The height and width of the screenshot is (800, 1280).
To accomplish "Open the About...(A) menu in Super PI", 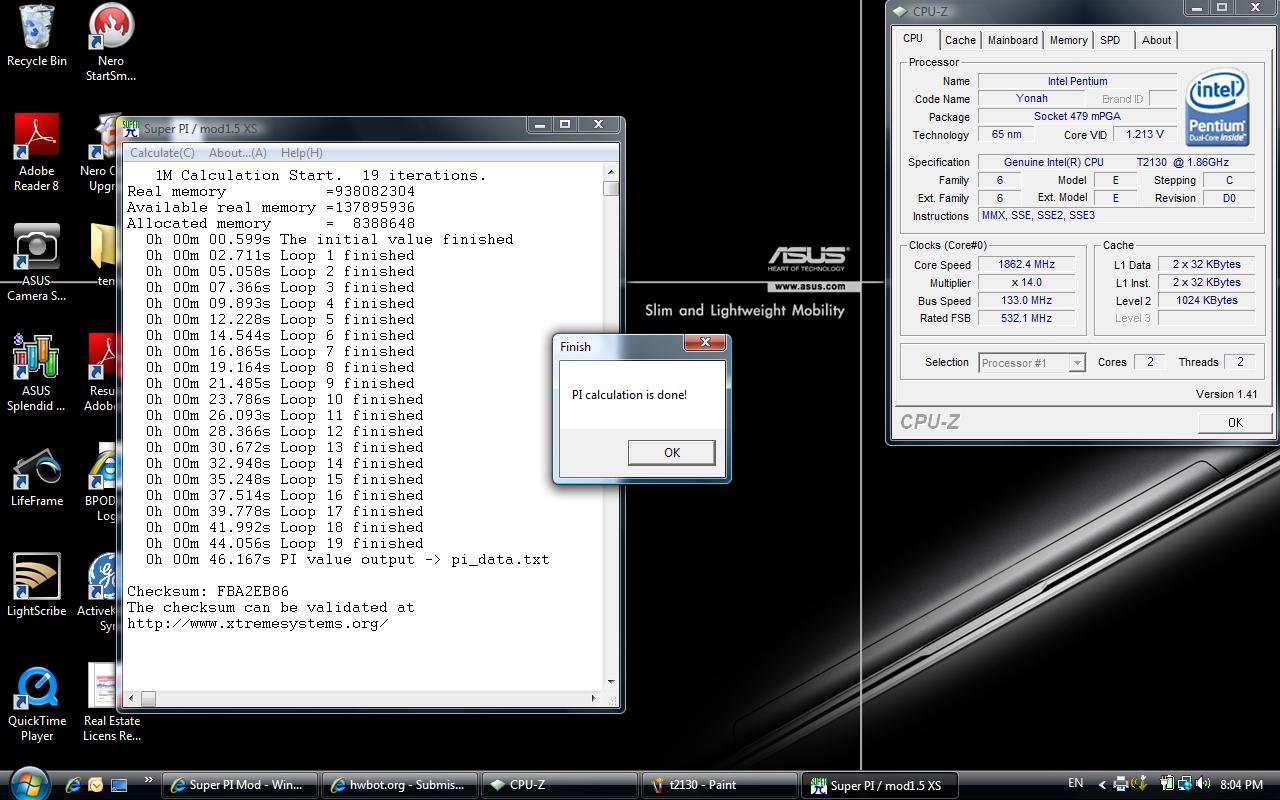I will [237, 153].
